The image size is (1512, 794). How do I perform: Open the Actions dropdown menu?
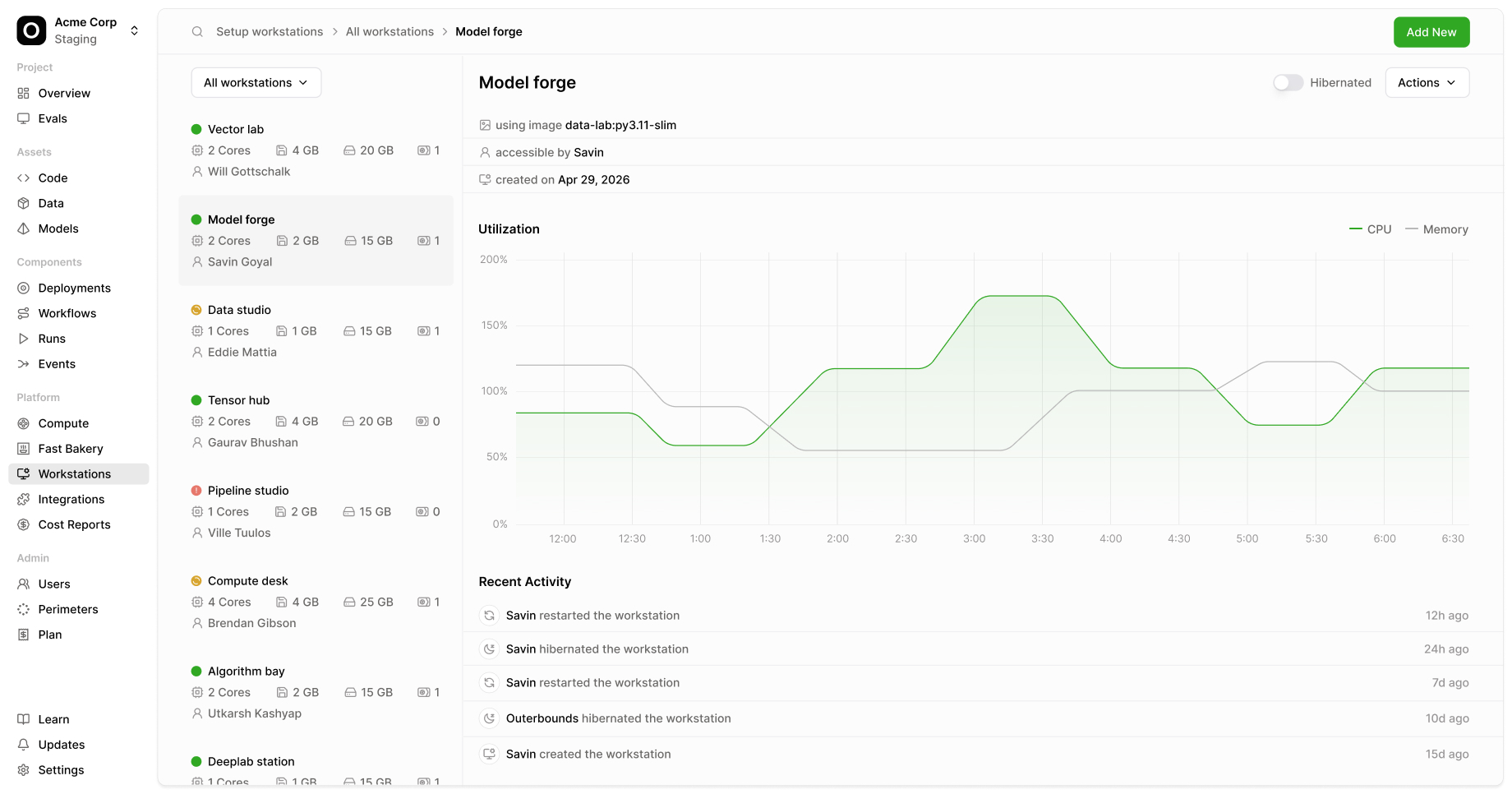click(x=1427, y=82)
